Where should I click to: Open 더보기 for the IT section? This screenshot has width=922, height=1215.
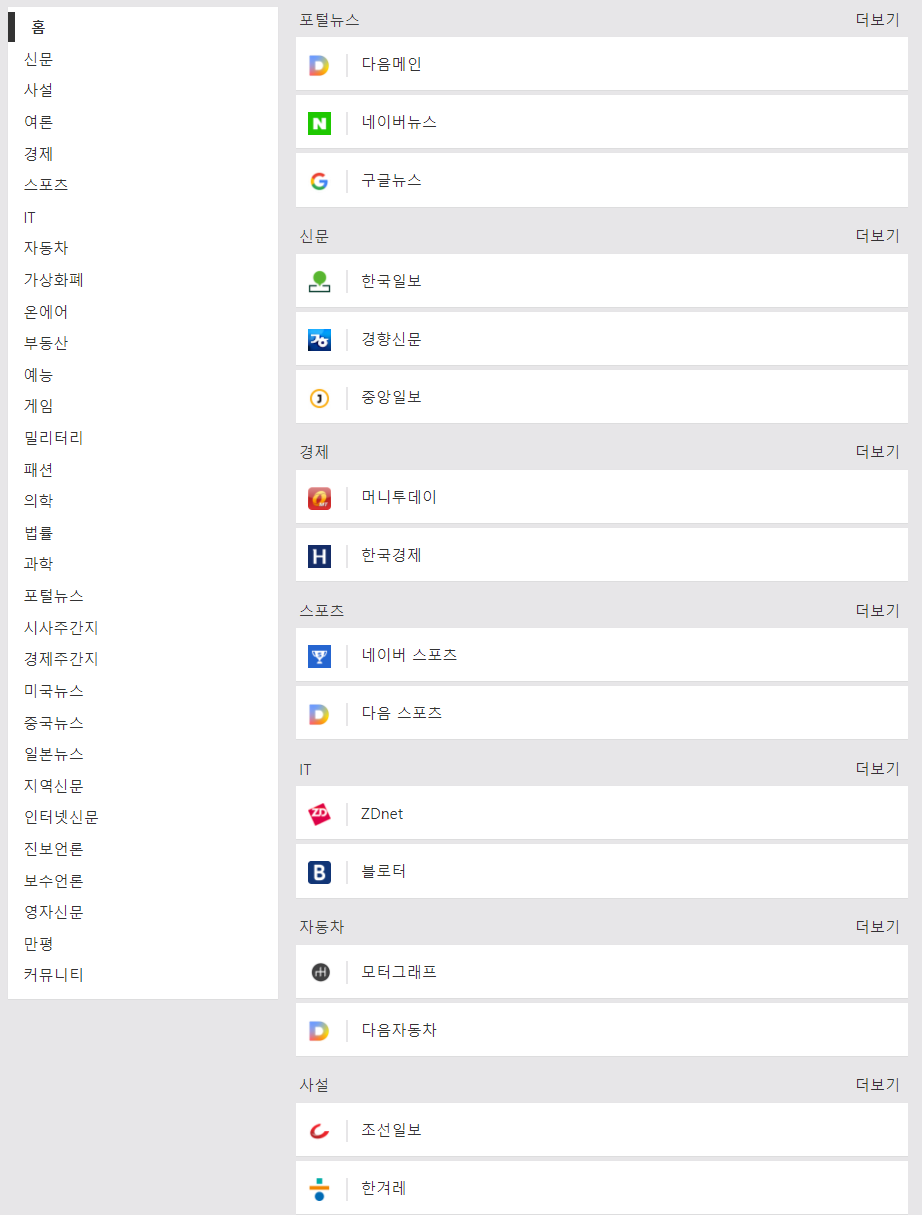[x=877, y=769]
